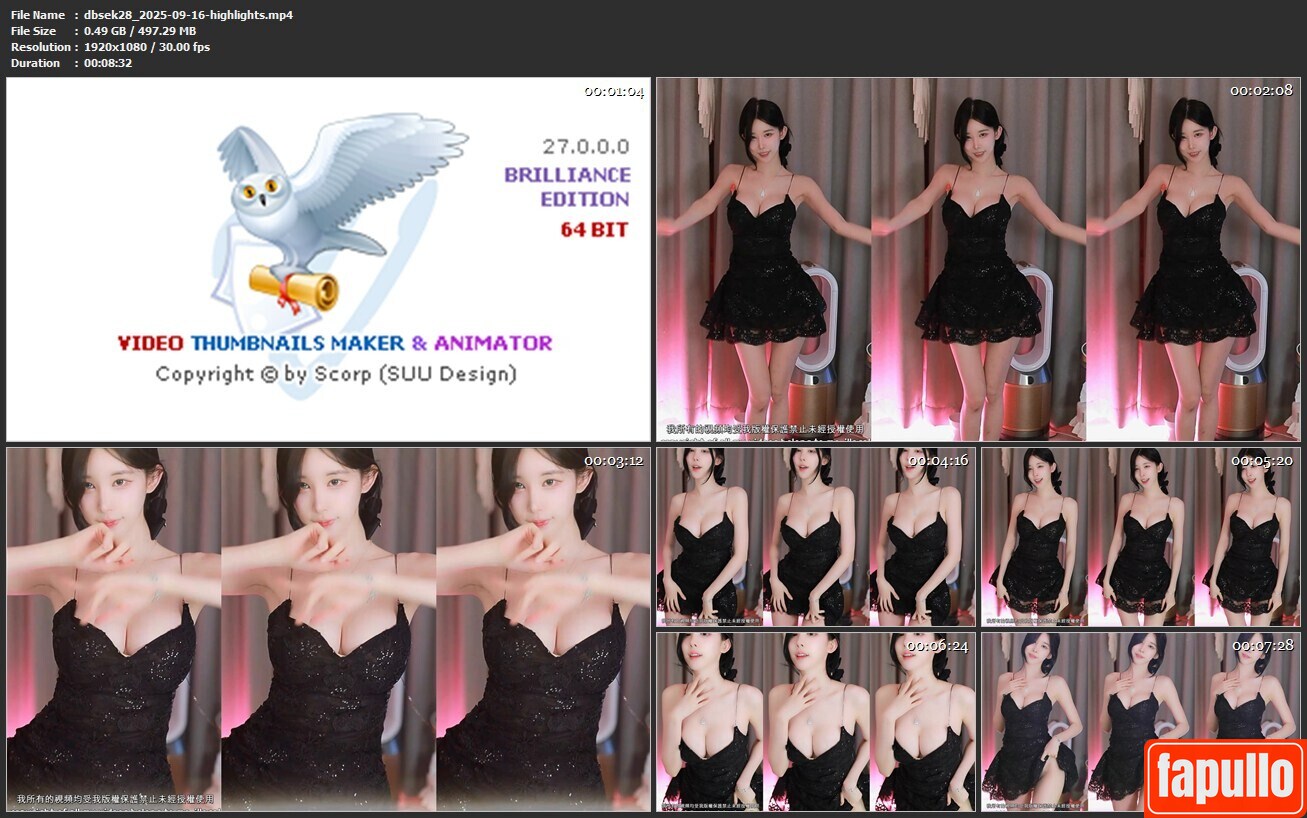Select the frame at 00:04:16
This screenshot has height=818, width=1307.
point(814,537)
